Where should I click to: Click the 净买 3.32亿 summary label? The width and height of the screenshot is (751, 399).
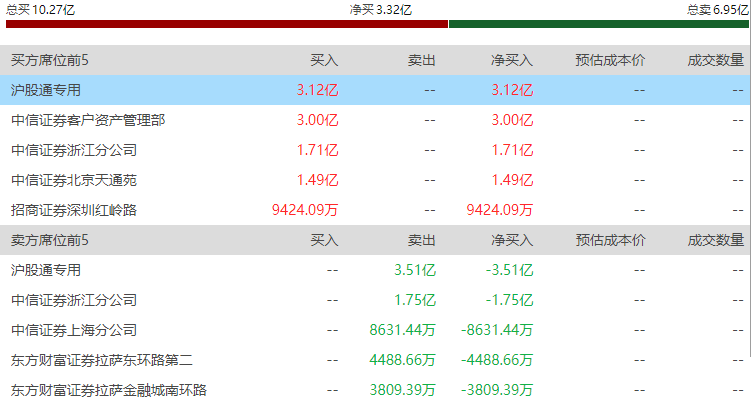pyautogui.click(x=381, y=10)
